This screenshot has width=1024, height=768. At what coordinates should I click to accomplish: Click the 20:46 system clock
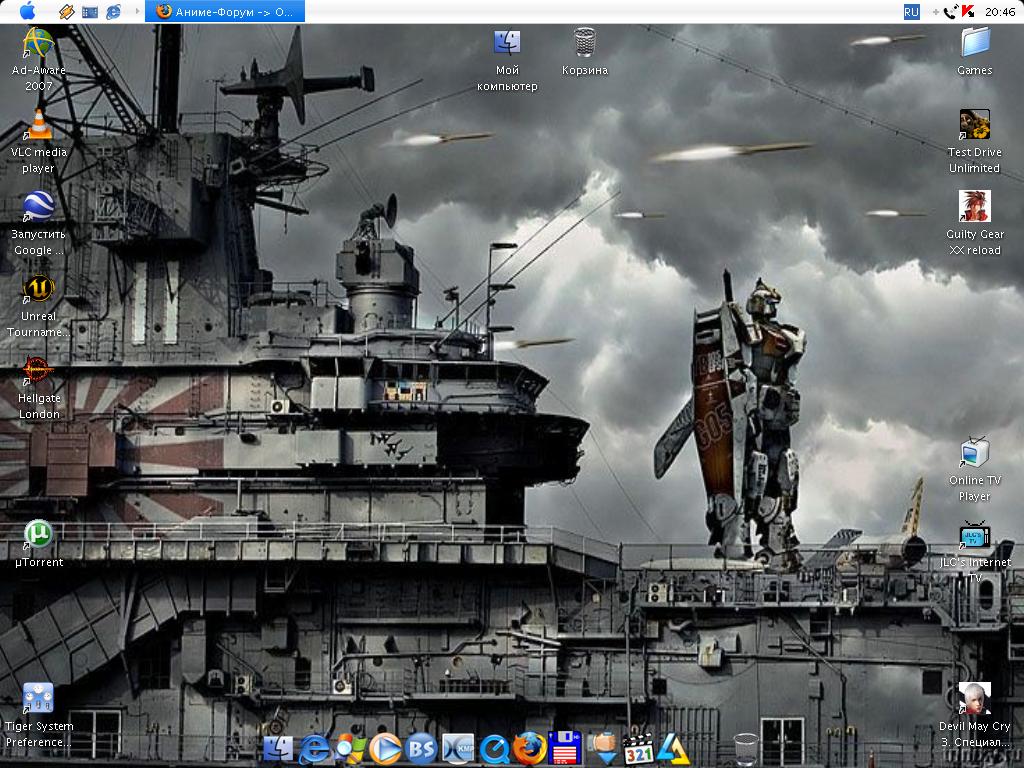(1000, 12)
